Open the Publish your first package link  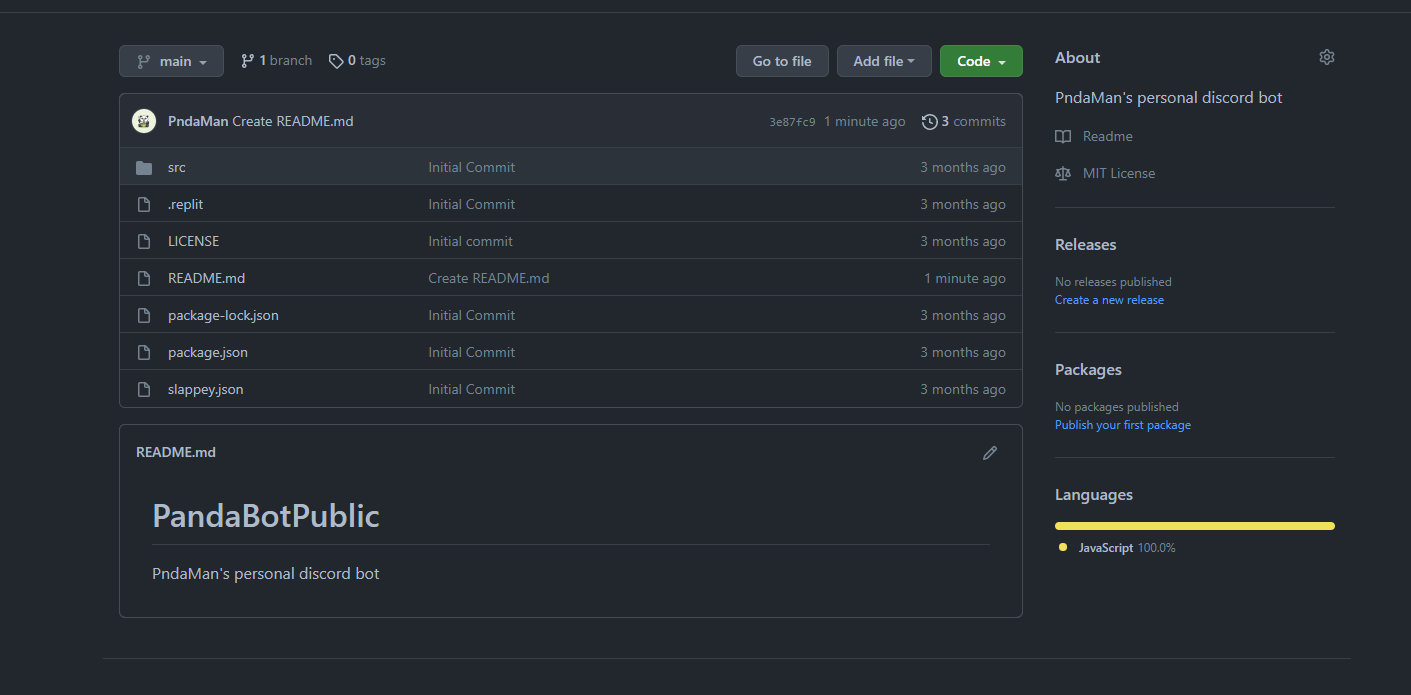[x=1122, y=425]
